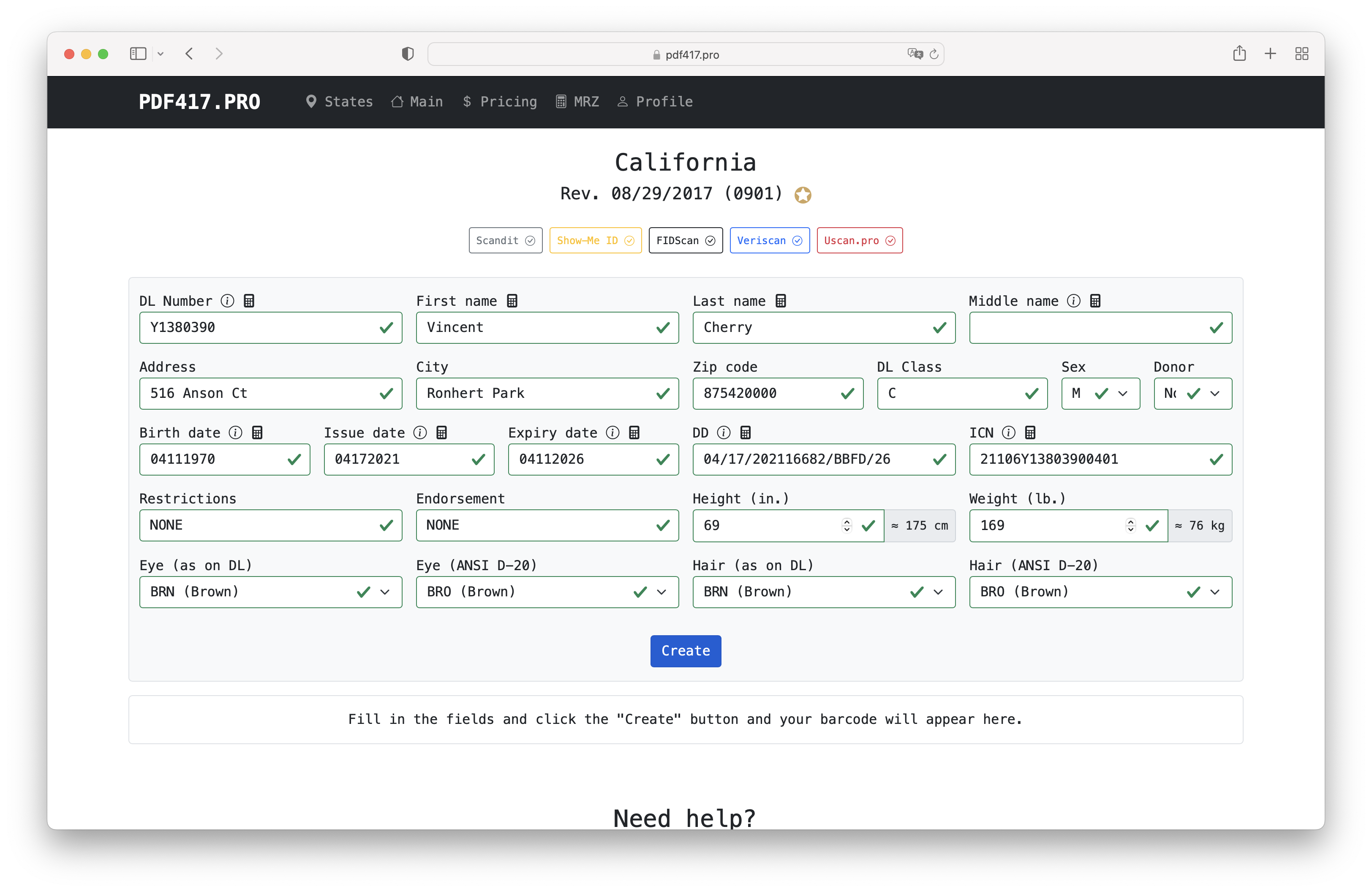Click the calculator icon next to DD label
This screenshot has width=1372, height=892.
(x=746, y=433)
